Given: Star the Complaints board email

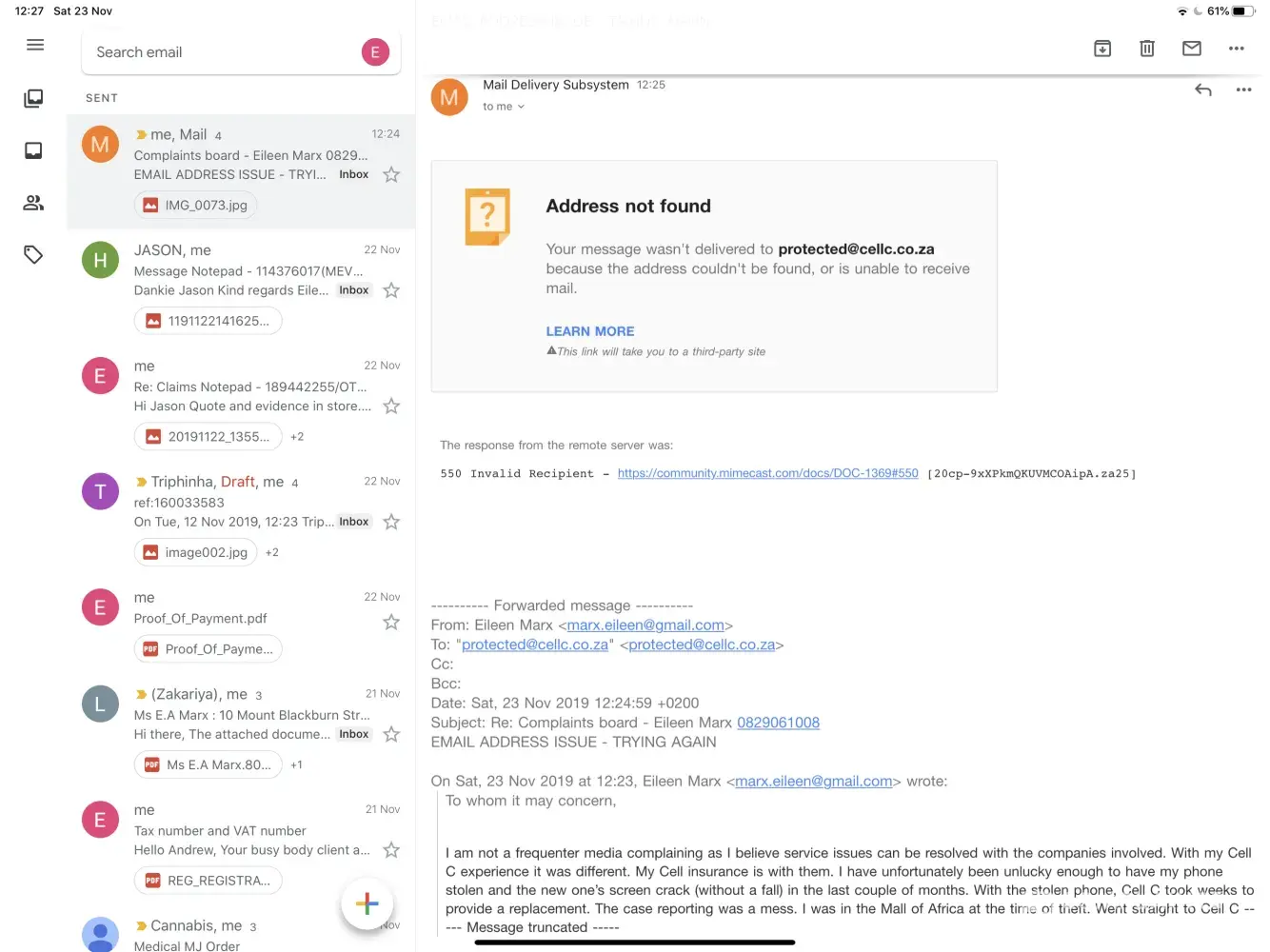Looking at the screenshot, I should pos(391,174).
